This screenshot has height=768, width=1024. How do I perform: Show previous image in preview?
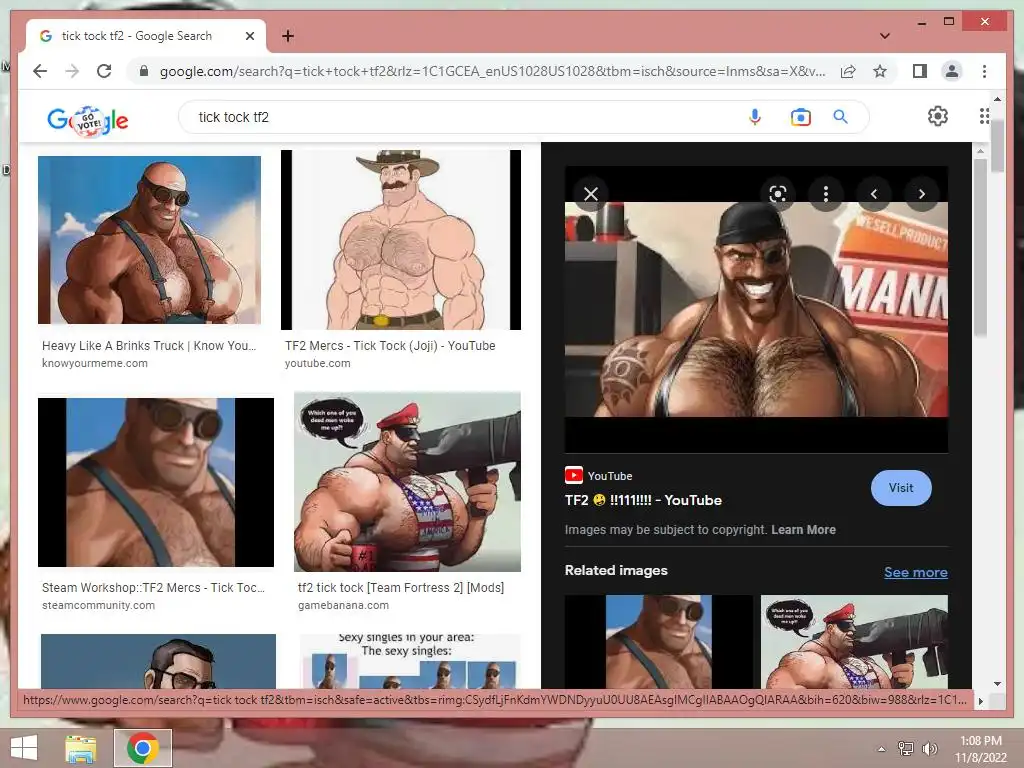[874, 194]
